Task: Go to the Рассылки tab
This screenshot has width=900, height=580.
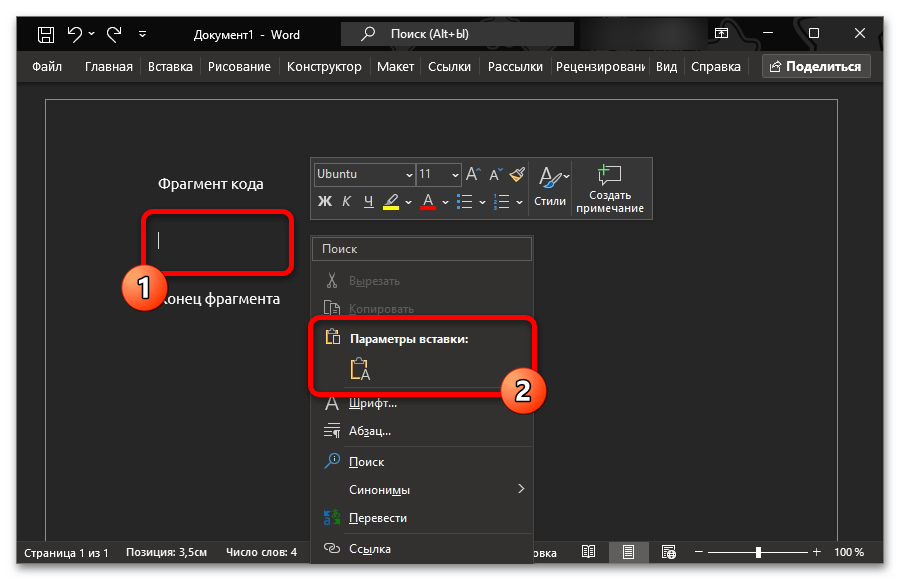Action: [x=515, y=67]
